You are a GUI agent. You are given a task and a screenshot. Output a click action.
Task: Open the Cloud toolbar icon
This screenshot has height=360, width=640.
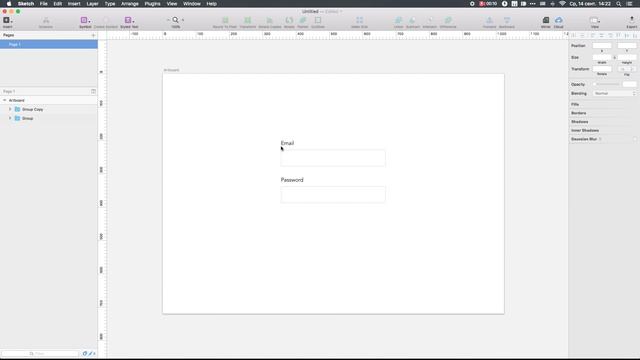[x=559, y=20]
